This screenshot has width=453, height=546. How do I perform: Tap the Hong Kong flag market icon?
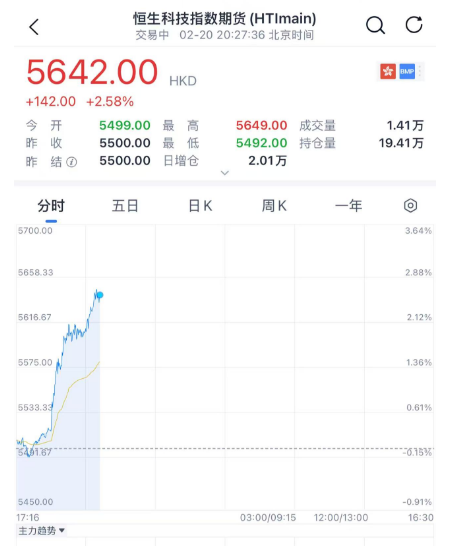388,71
